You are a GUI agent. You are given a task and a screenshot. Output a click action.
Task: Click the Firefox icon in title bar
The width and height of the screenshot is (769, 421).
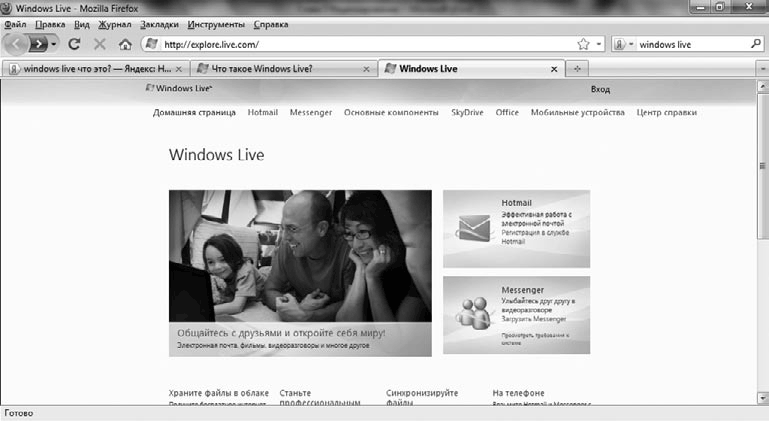(x=7, y=8)
